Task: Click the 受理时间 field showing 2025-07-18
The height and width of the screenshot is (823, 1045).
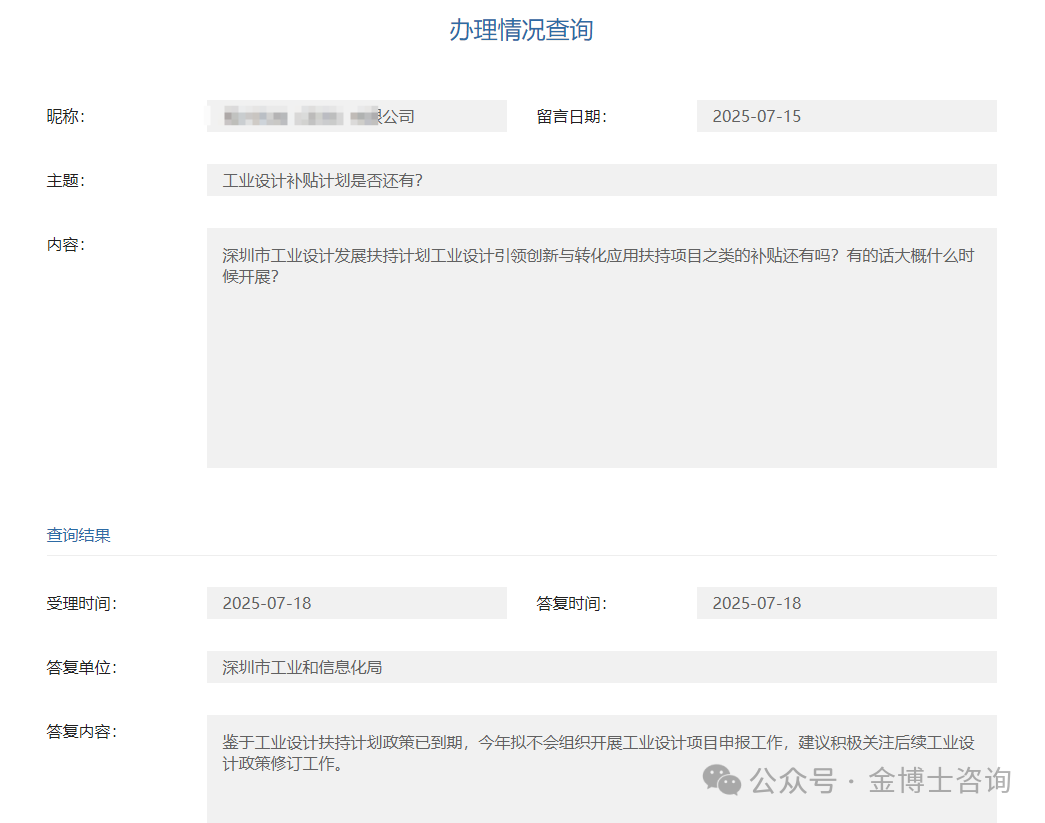Action: point(357,603)
